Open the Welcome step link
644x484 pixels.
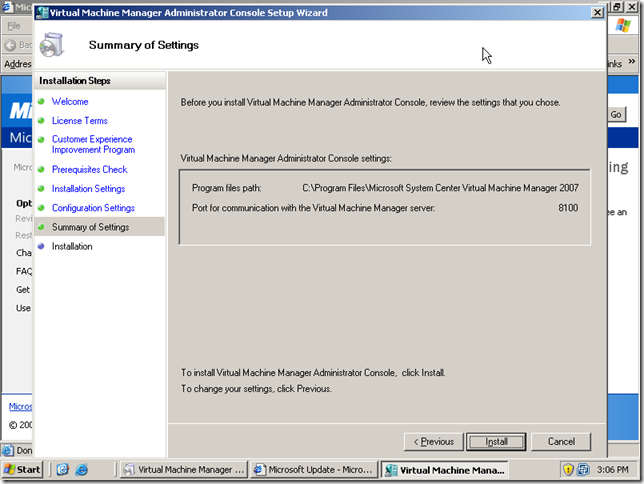[x=70, y=101]
